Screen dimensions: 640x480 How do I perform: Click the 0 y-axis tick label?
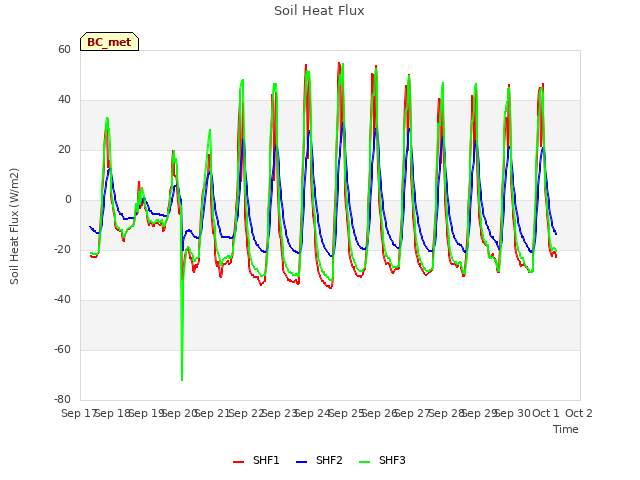coord(68,200)
